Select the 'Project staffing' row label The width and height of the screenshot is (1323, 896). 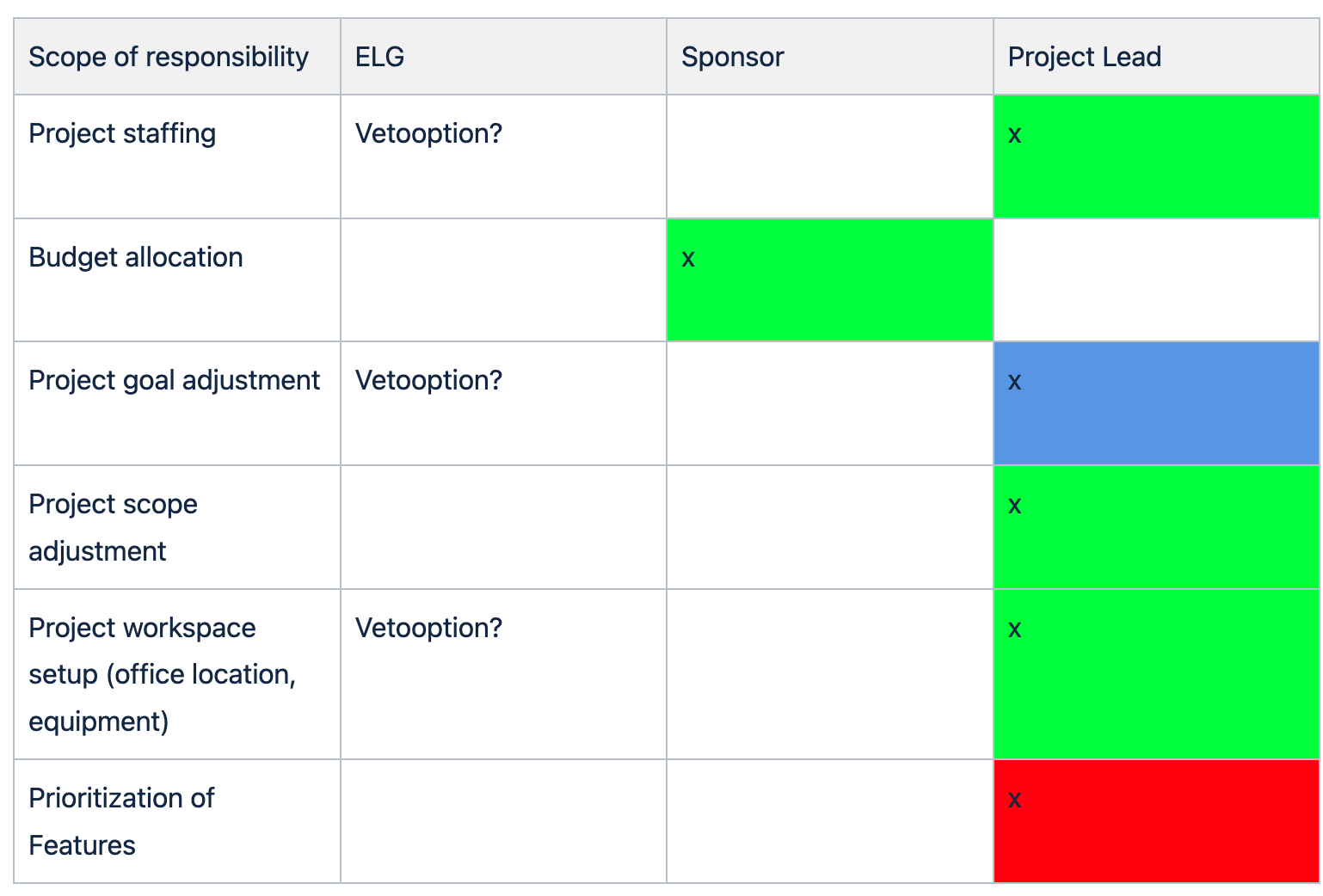pyautogui.click(x=122, y=133)
